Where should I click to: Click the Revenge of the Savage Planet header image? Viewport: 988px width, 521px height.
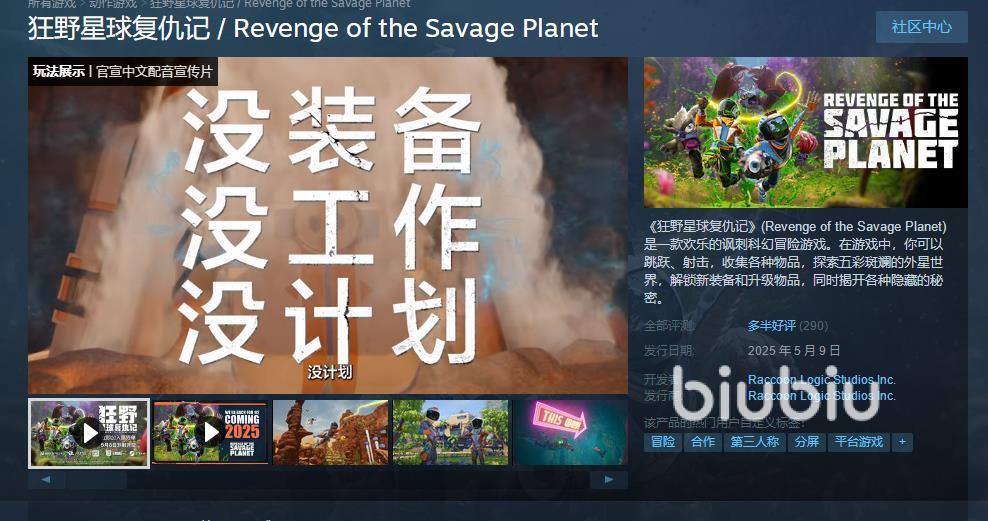(805, 132)
